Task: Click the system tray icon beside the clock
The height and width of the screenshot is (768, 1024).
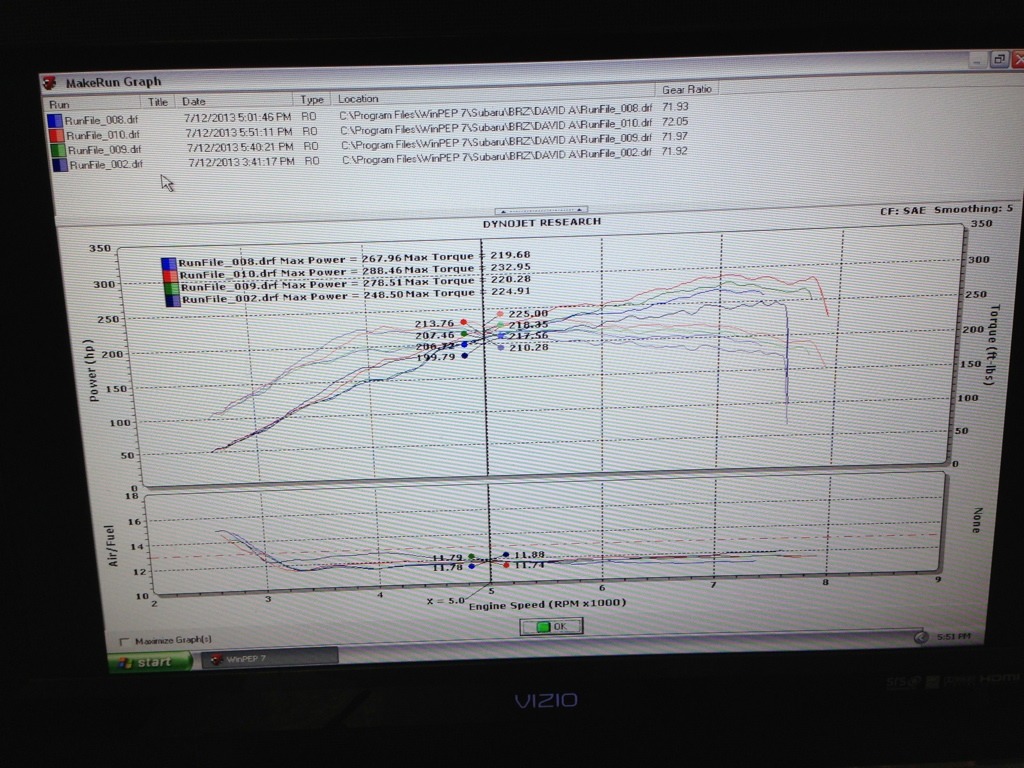Action: 920,637
